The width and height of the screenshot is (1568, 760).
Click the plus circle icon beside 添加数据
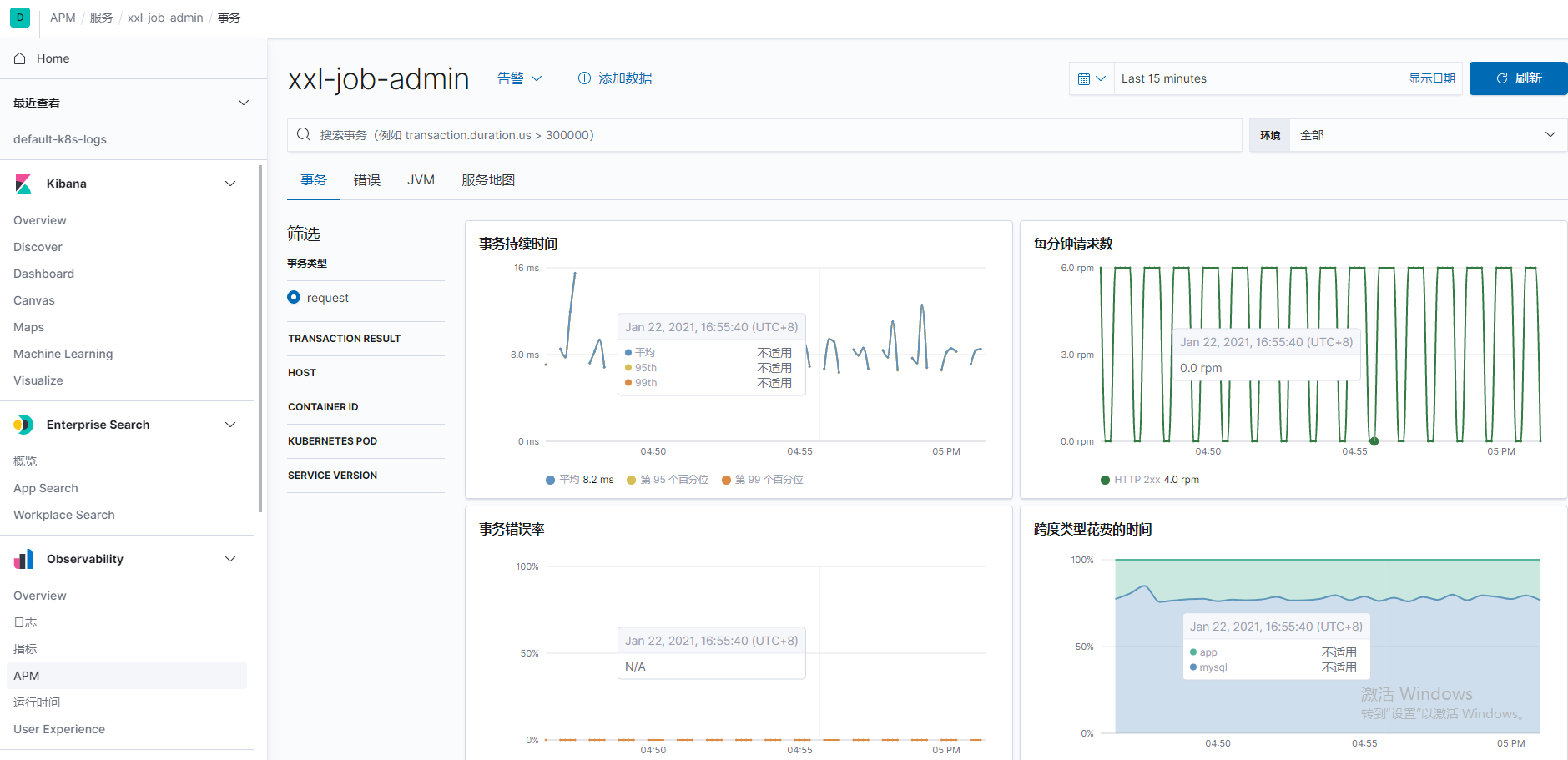coord(585,78)
